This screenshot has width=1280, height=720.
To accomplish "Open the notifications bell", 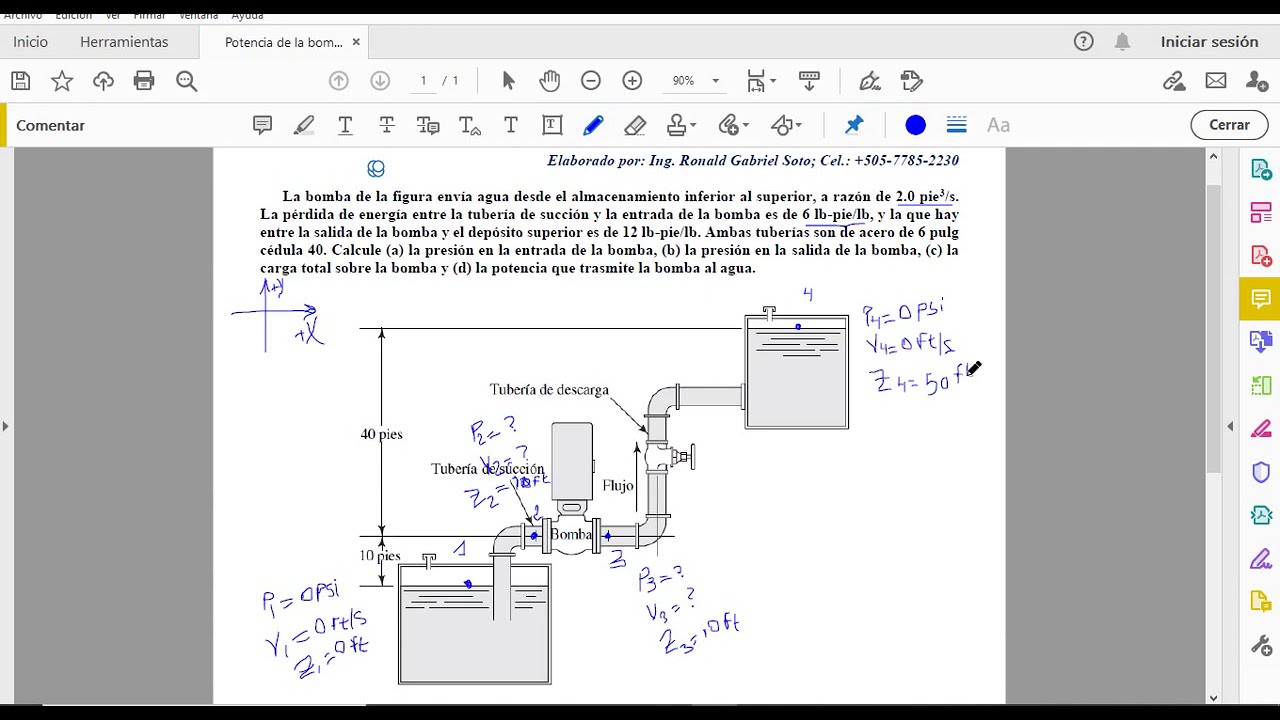I will pyautogui.click(x=1122, y=41).
